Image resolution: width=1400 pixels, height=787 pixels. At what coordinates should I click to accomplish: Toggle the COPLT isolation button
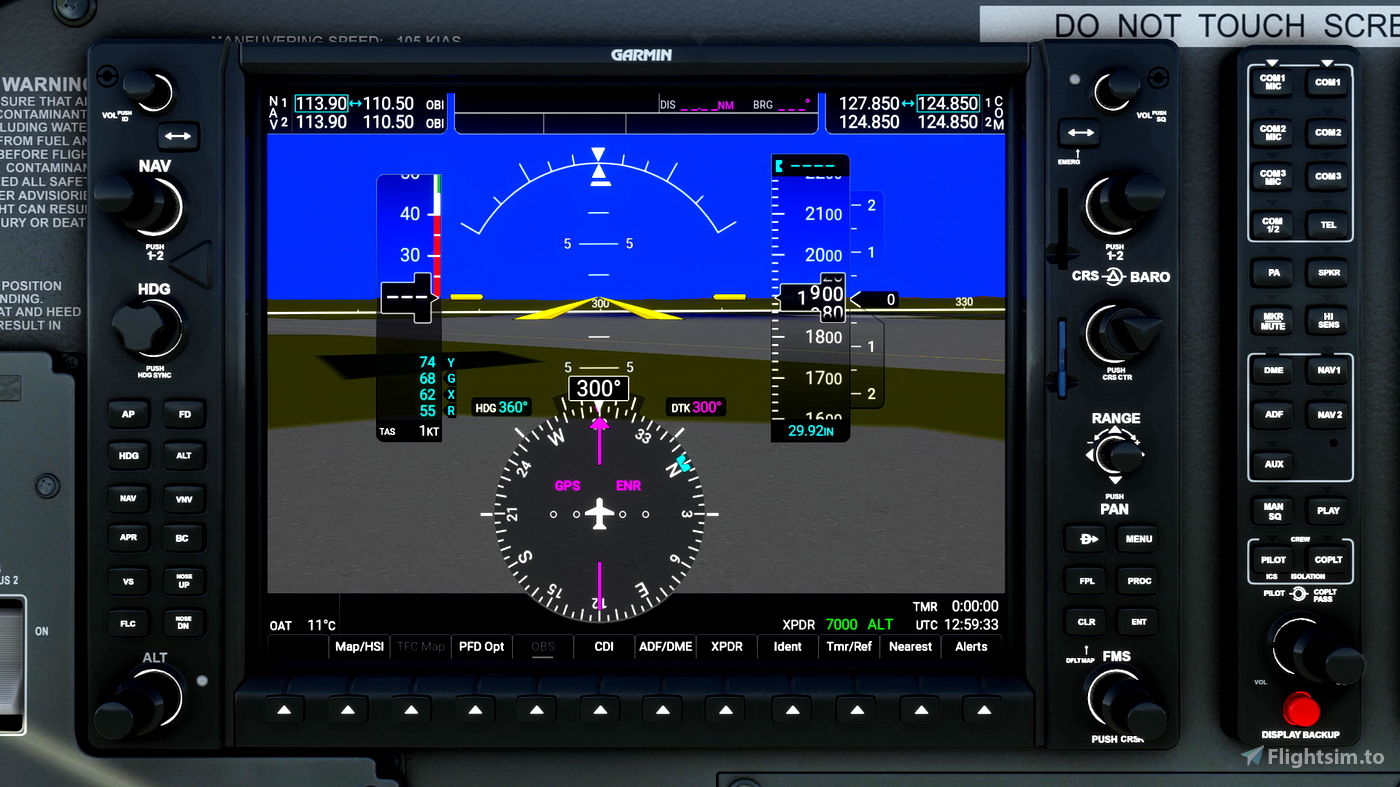tap(1328, 560)
